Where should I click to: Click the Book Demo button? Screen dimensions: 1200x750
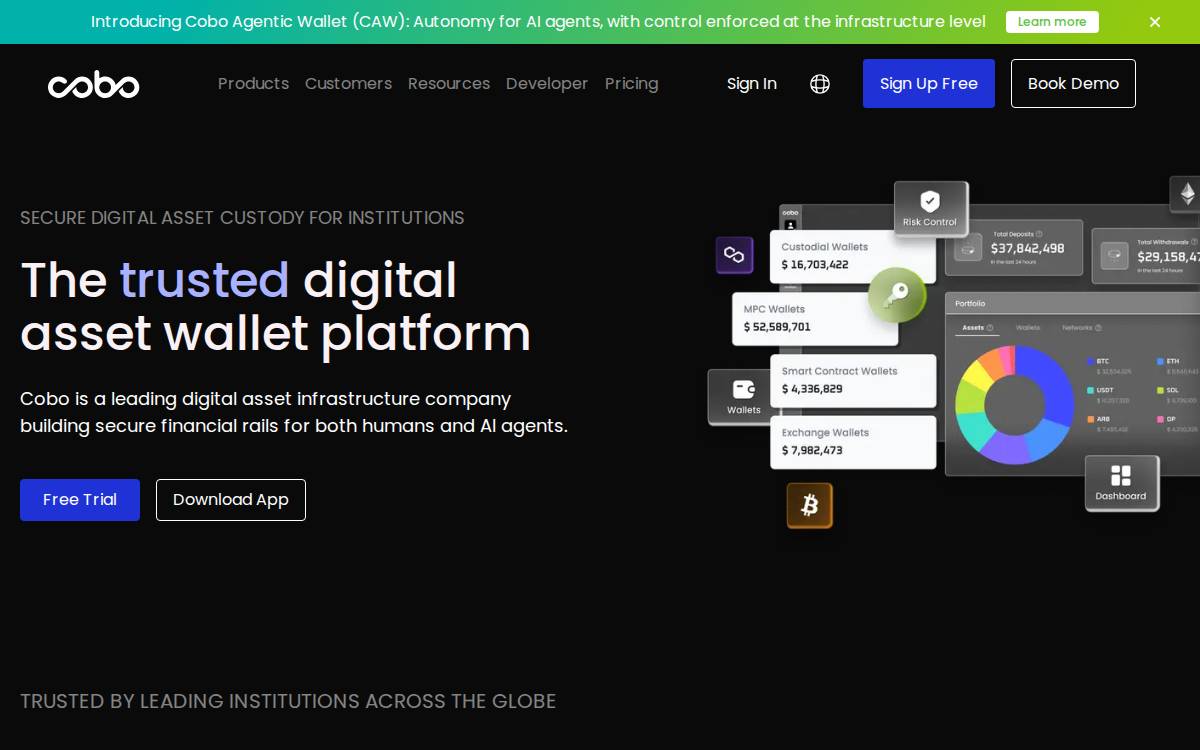(1073, 83)
